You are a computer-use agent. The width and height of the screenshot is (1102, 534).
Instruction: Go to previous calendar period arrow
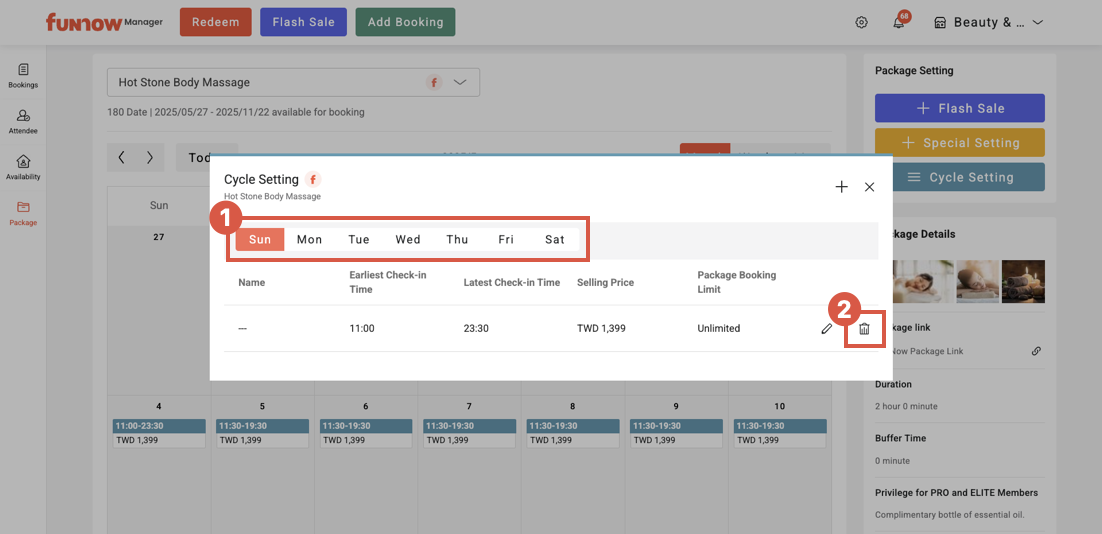(122, 157)
